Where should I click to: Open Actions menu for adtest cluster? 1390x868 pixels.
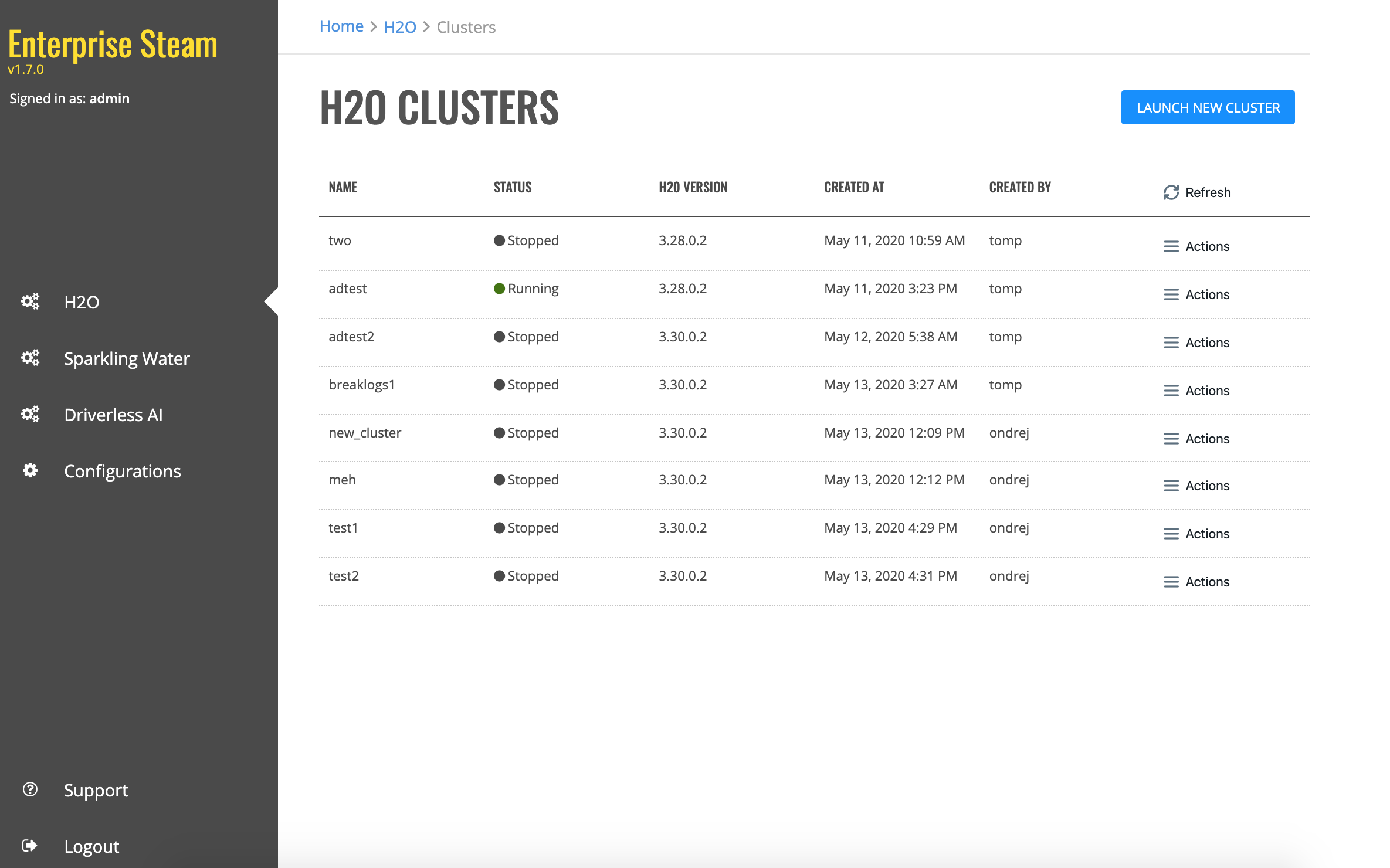tap(1196, 294)
